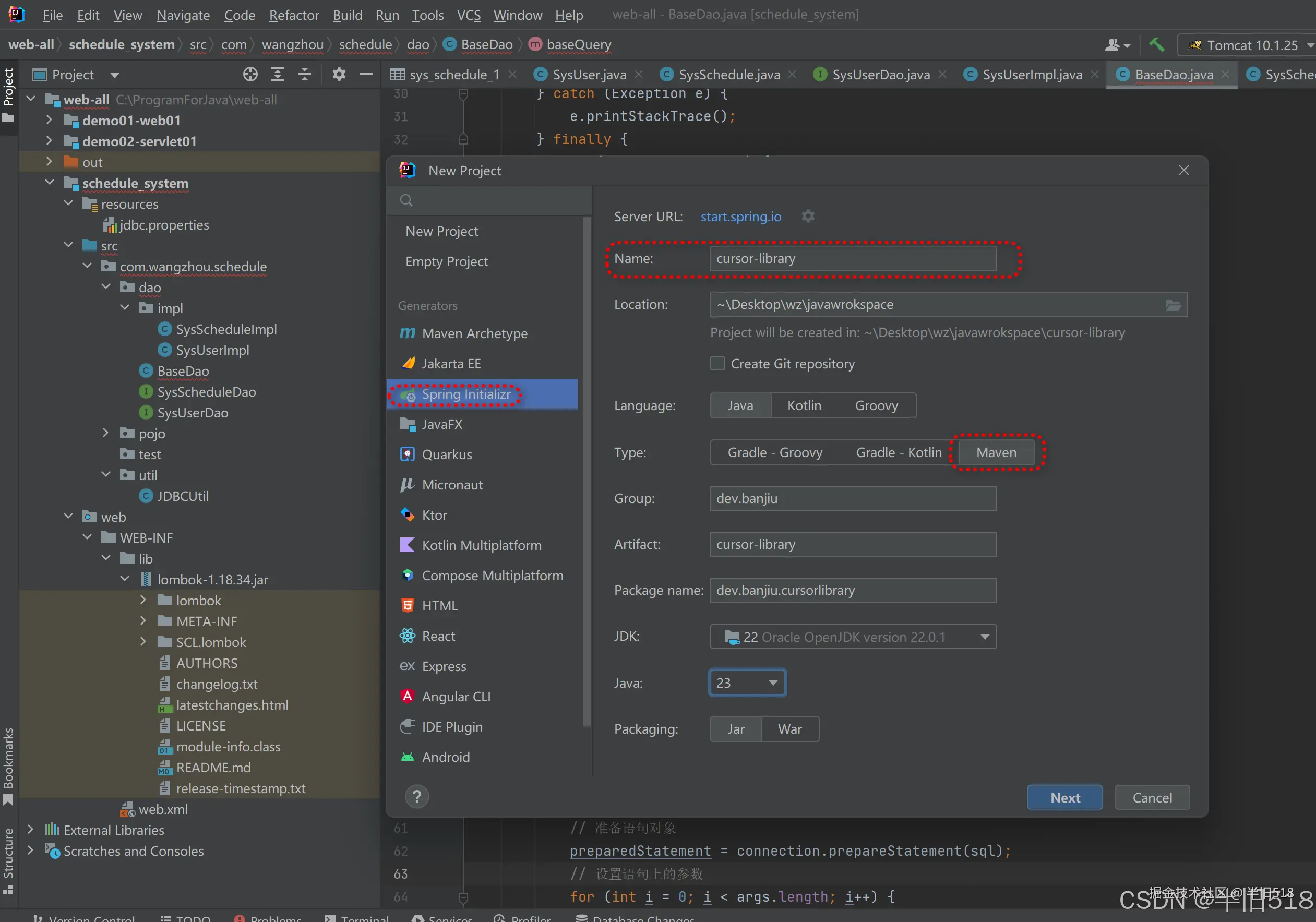
Task: Click the browse folder icon in Location field
Action: [1173, 305]
